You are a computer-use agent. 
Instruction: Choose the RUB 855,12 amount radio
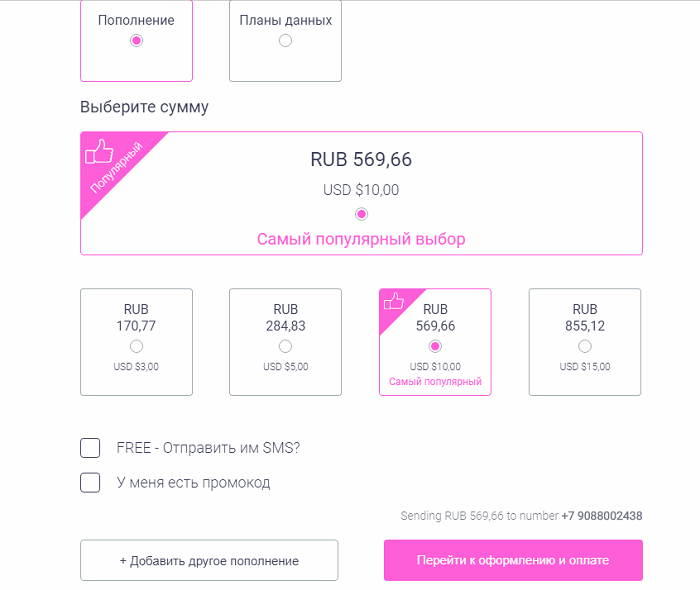585,346
